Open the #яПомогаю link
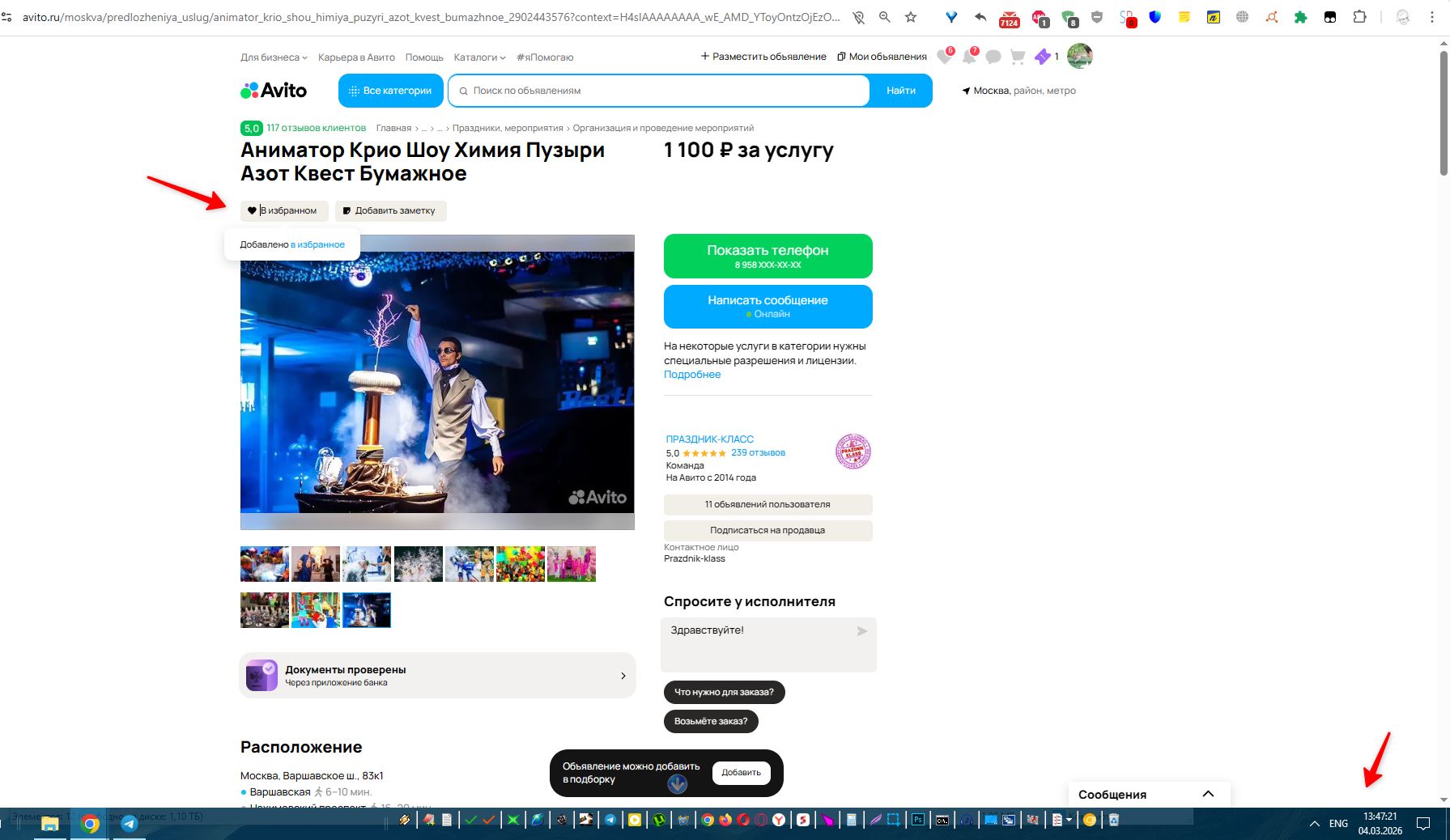Screen dimensions: 1450x840 tap(545, 57)
